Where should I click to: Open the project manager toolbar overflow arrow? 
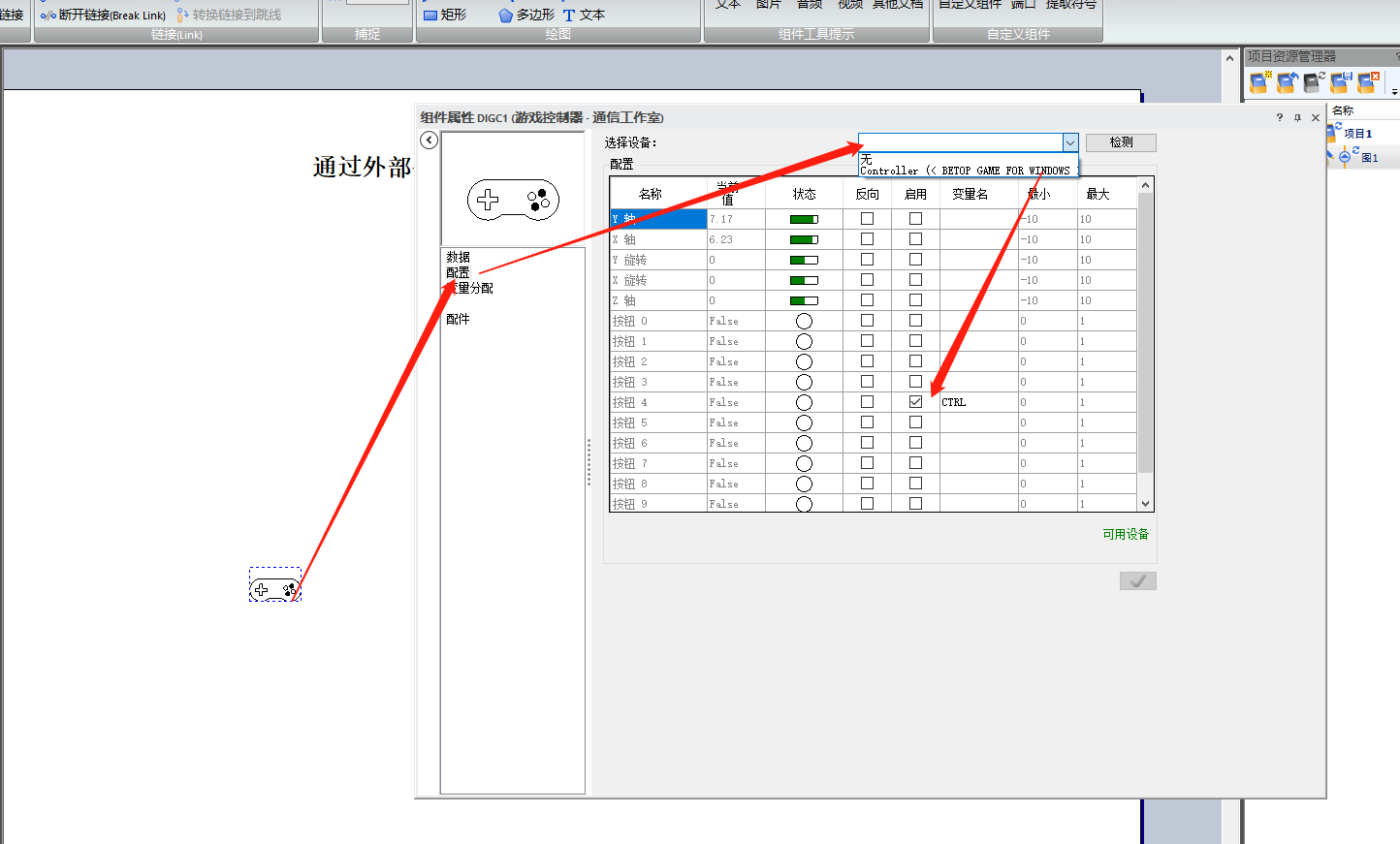click(x=1394, y=91)
